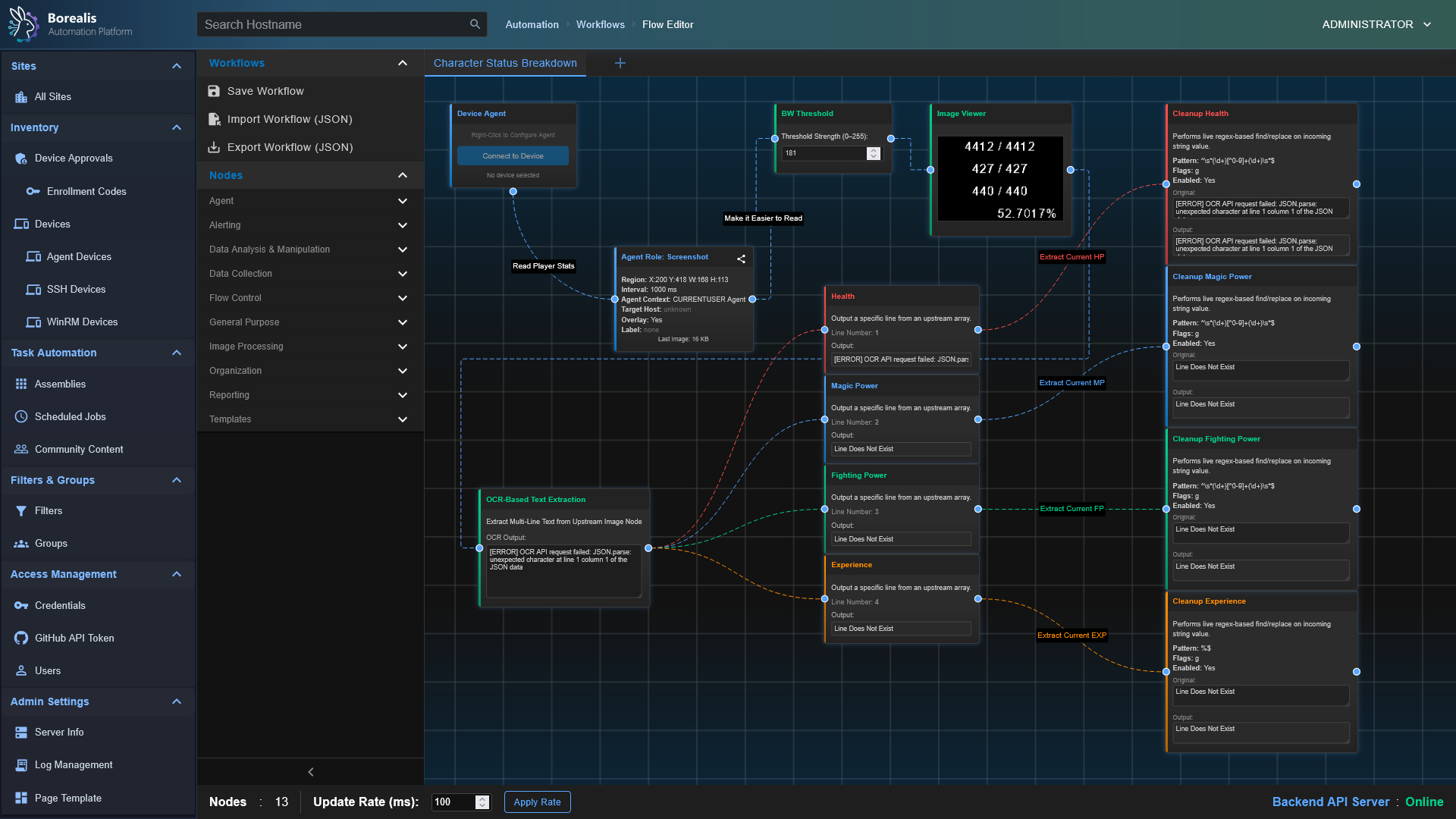Open Scheduled Jobs via the clock icon

pyautogui.click(x=20, y=416)
